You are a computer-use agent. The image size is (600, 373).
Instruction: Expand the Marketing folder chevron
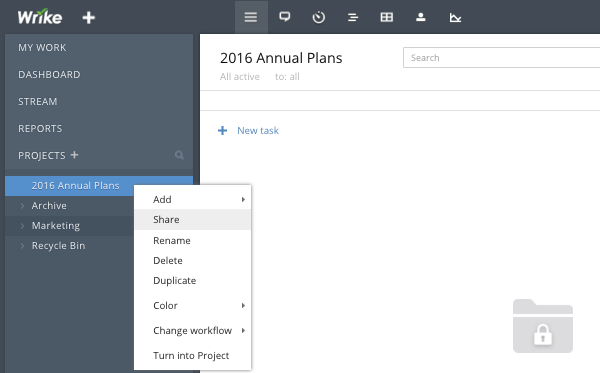pyautogui.click(x=22, y=226)
